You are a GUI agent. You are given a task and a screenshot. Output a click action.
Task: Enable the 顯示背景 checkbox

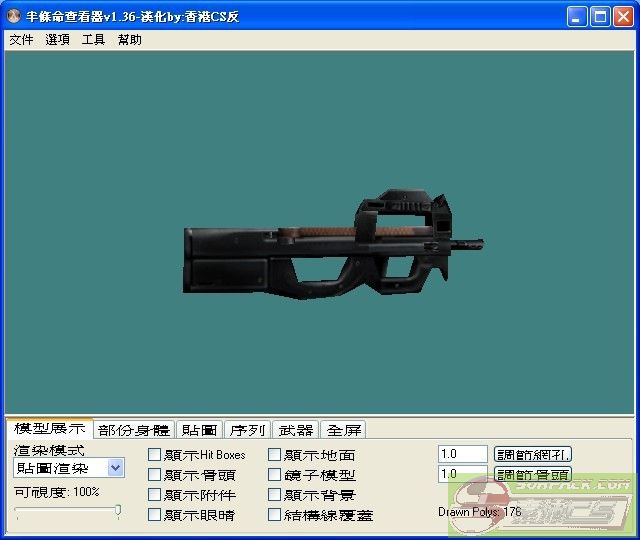coord(274,495)
